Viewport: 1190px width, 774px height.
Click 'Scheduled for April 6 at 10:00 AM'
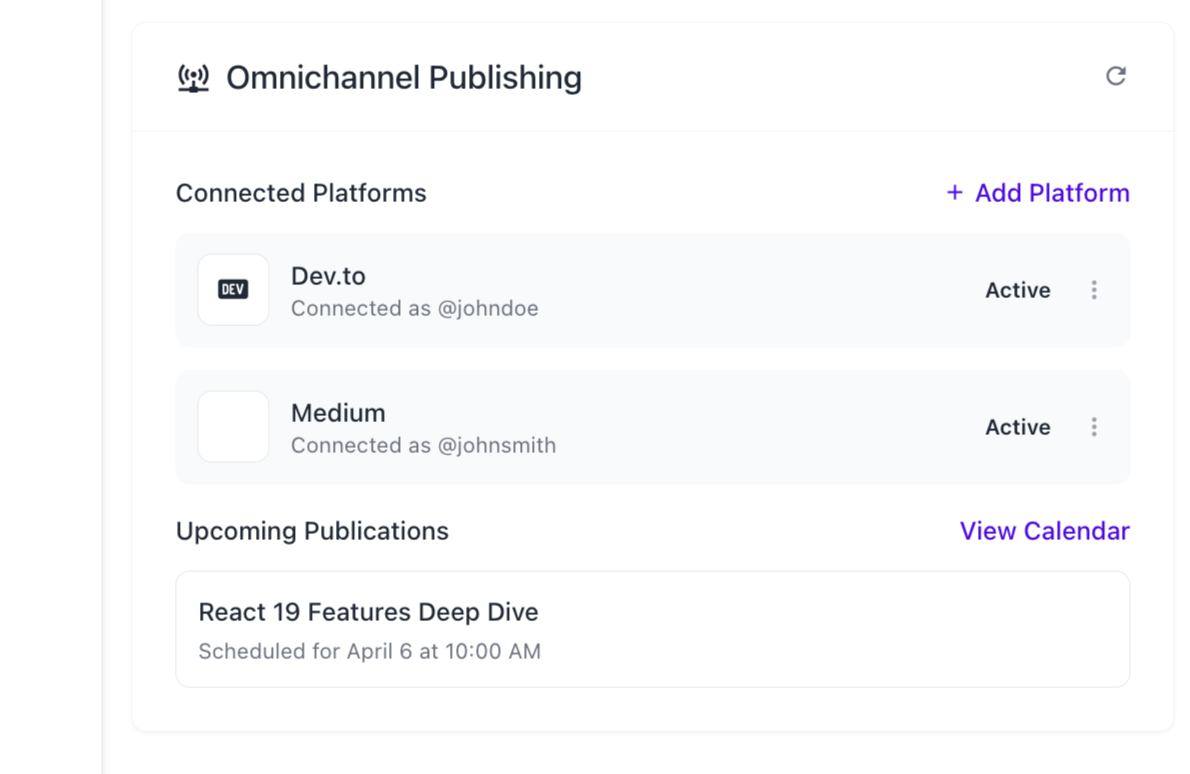[370, 651]
